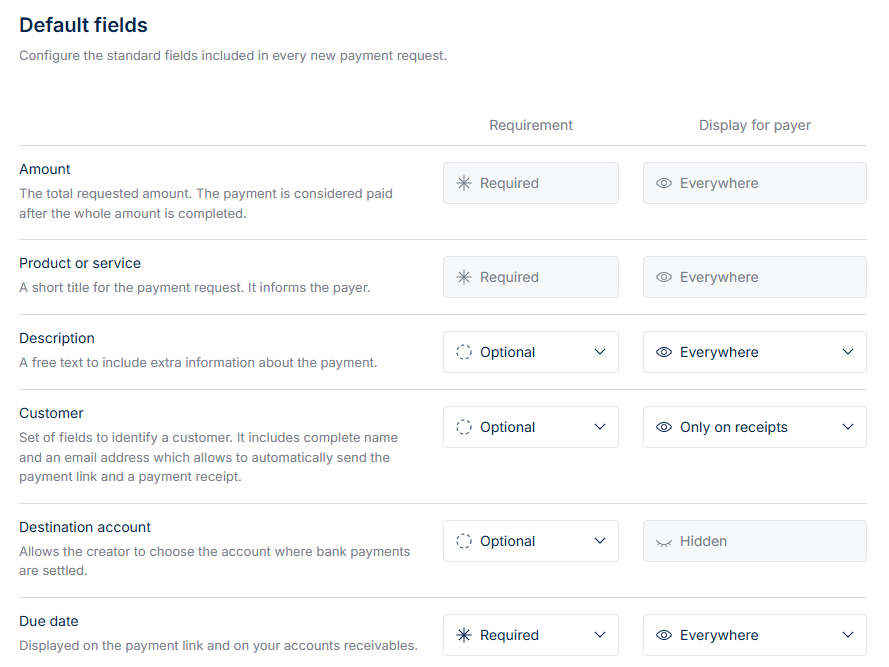Click the eye icon for Product or service display

pos(664,277)
